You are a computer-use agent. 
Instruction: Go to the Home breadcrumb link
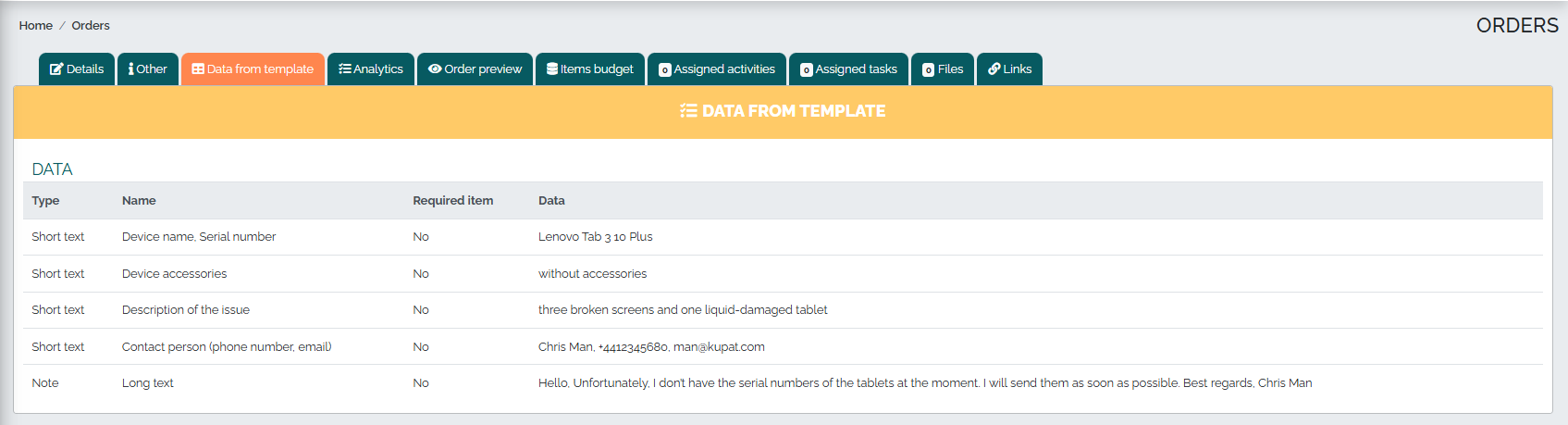tap(36, 26)
